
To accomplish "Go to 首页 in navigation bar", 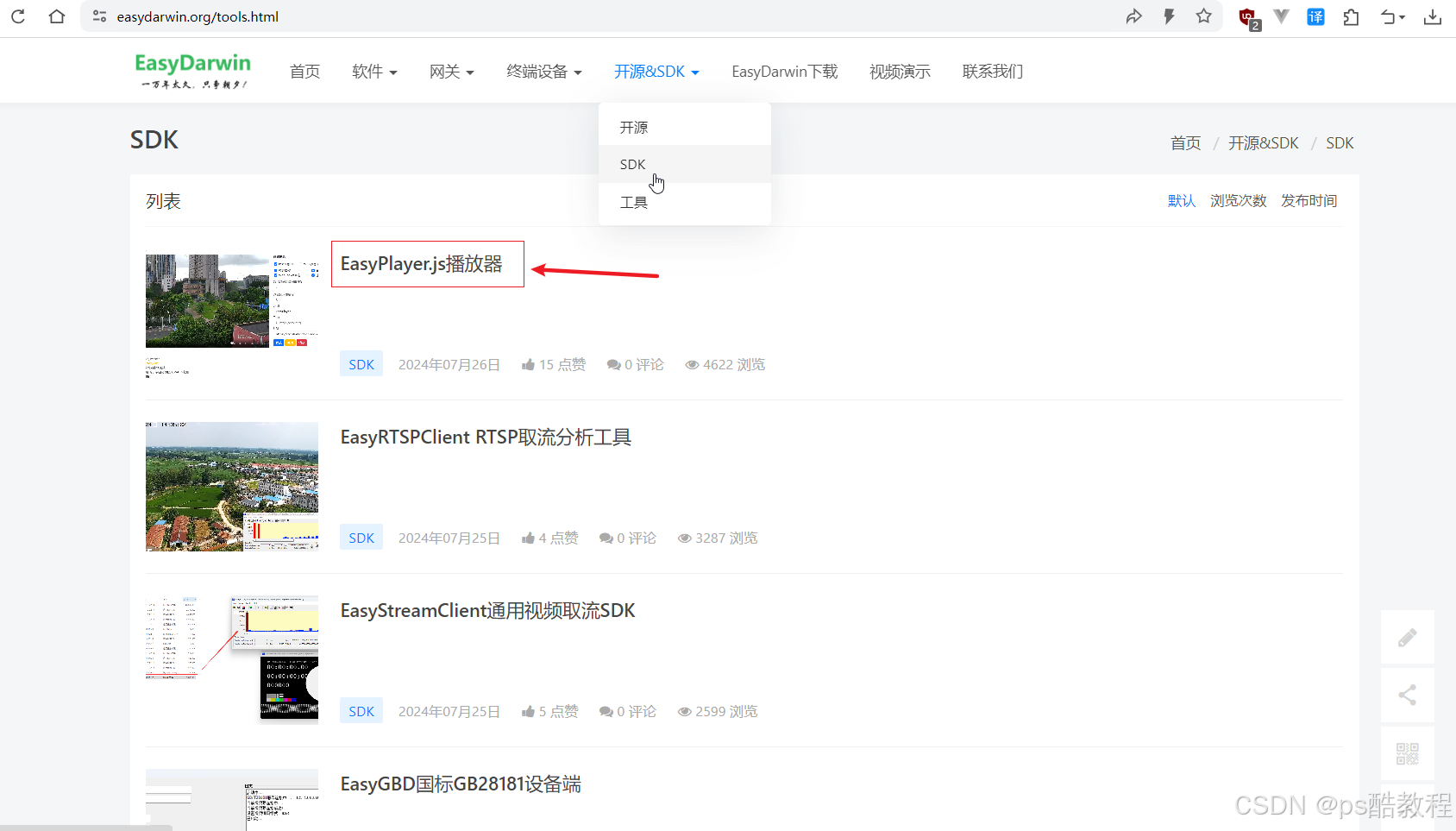I will (304, 72).
